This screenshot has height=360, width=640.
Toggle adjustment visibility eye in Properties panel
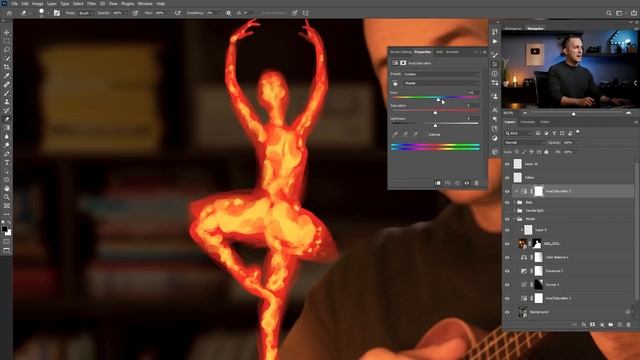pyautogui.click(x=467, y=183)
